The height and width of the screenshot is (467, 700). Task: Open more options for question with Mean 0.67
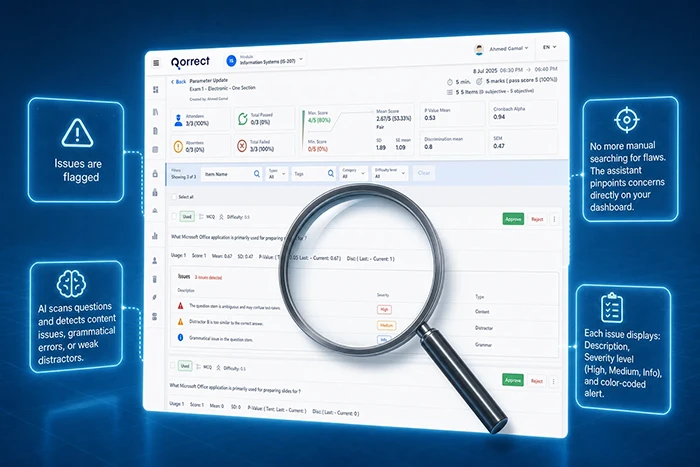554,219
